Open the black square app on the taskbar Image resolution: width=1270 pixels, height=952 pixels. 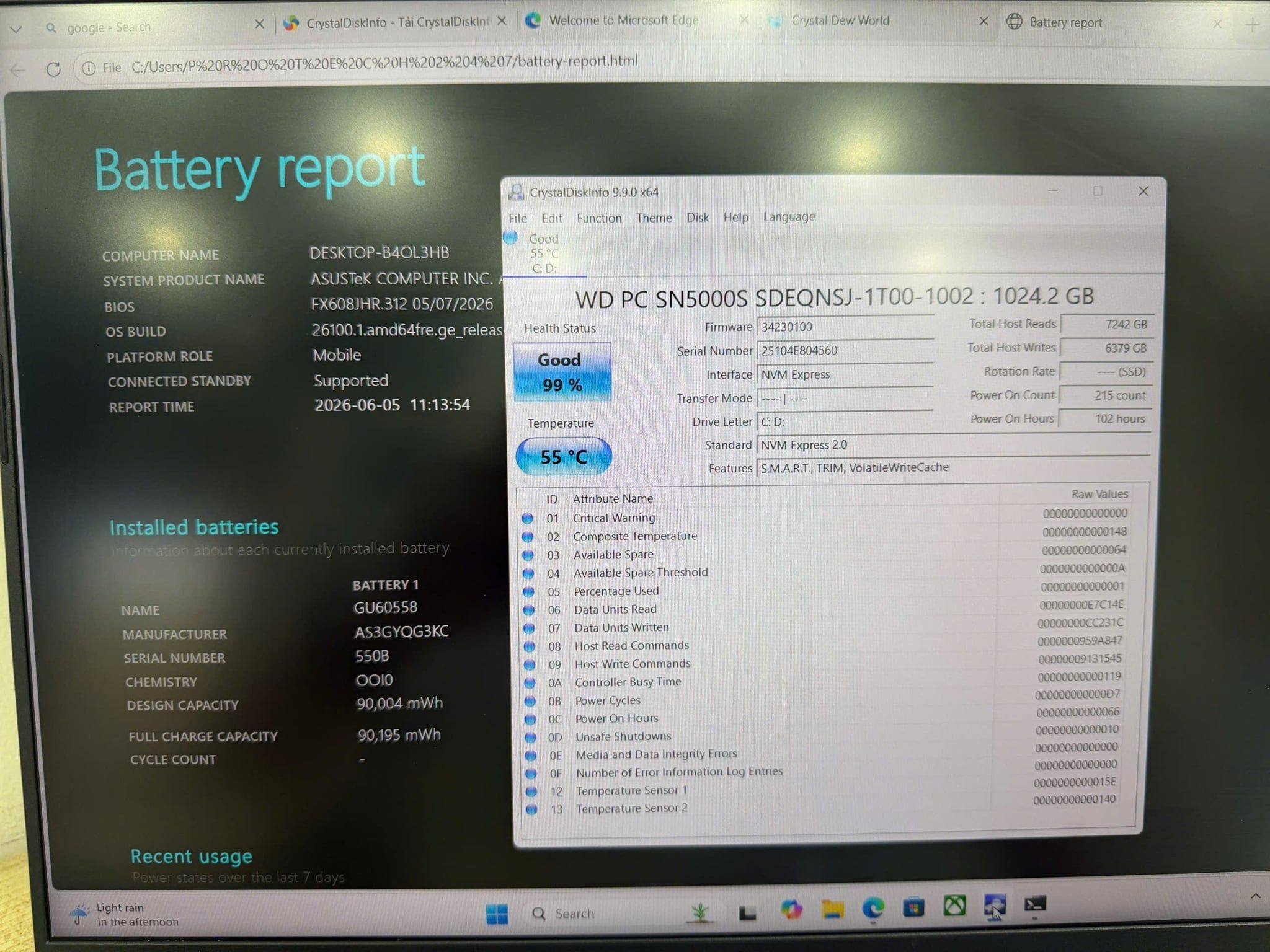[x=747, y=912]
